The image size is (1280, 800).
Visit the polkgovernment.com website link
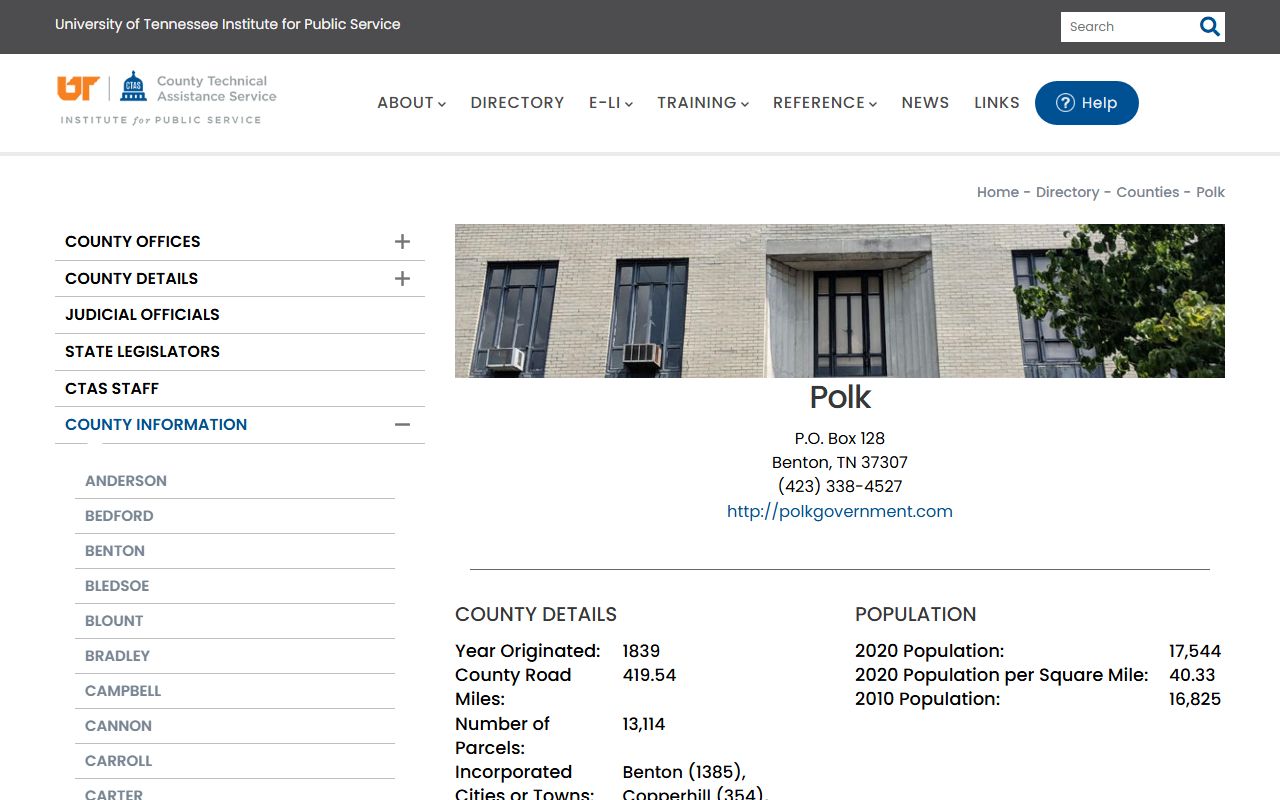840,511
